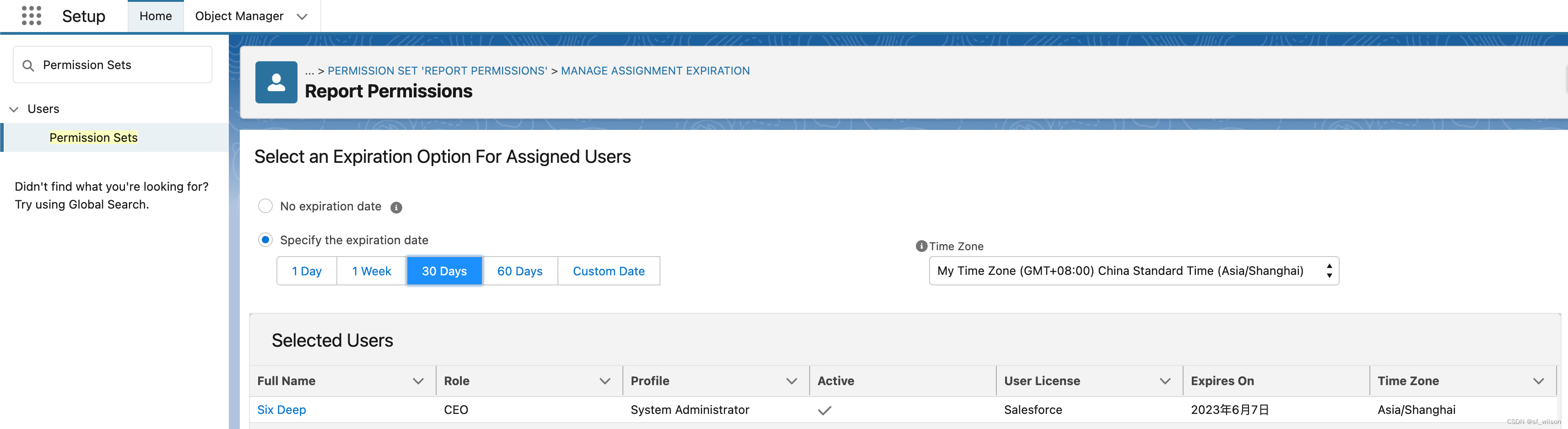Open the App Launcher dots icon
The height and width of the screenshot is (429, 1568).
[x=31, y=16]
